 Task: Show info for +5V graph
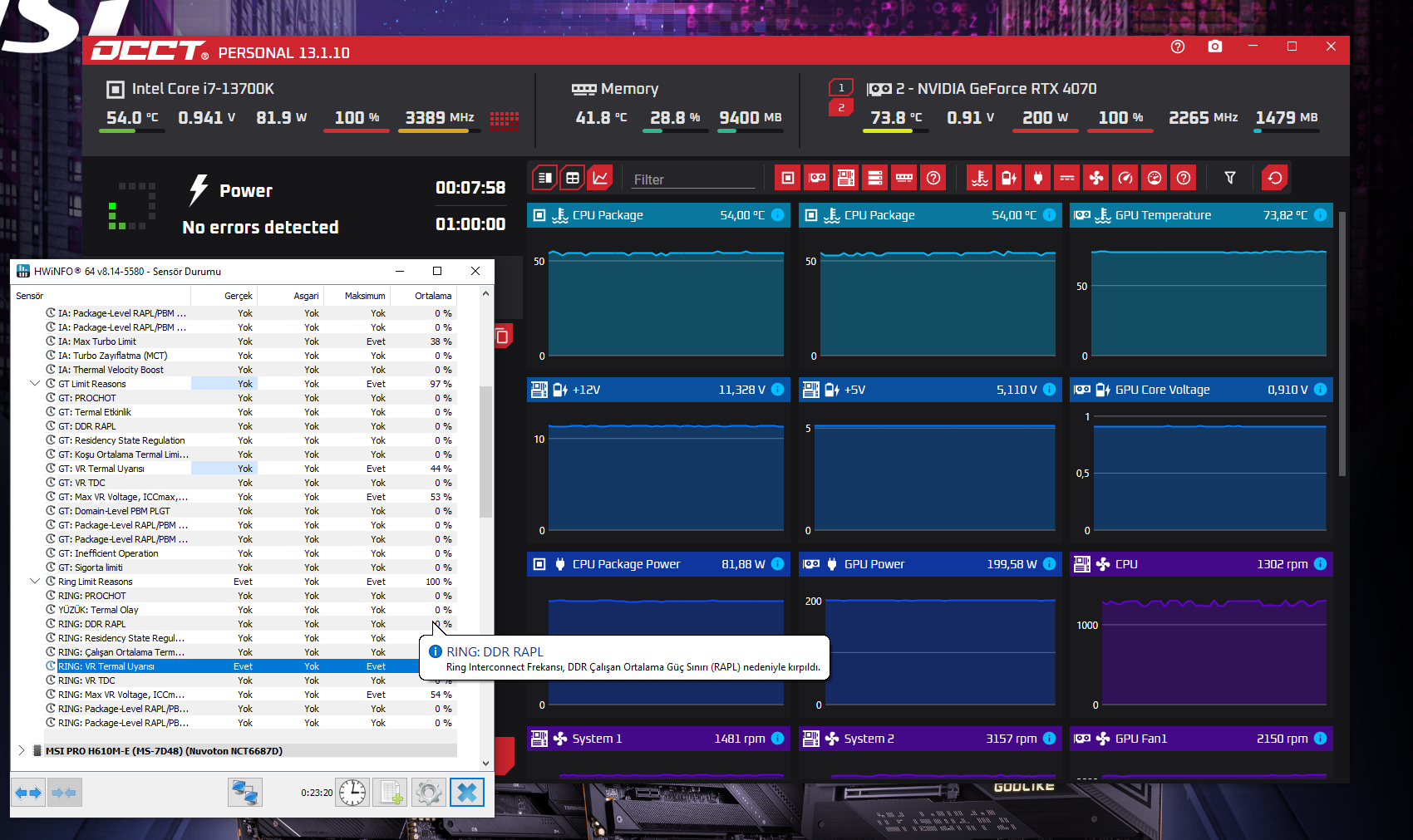[x=1049, y=390]
